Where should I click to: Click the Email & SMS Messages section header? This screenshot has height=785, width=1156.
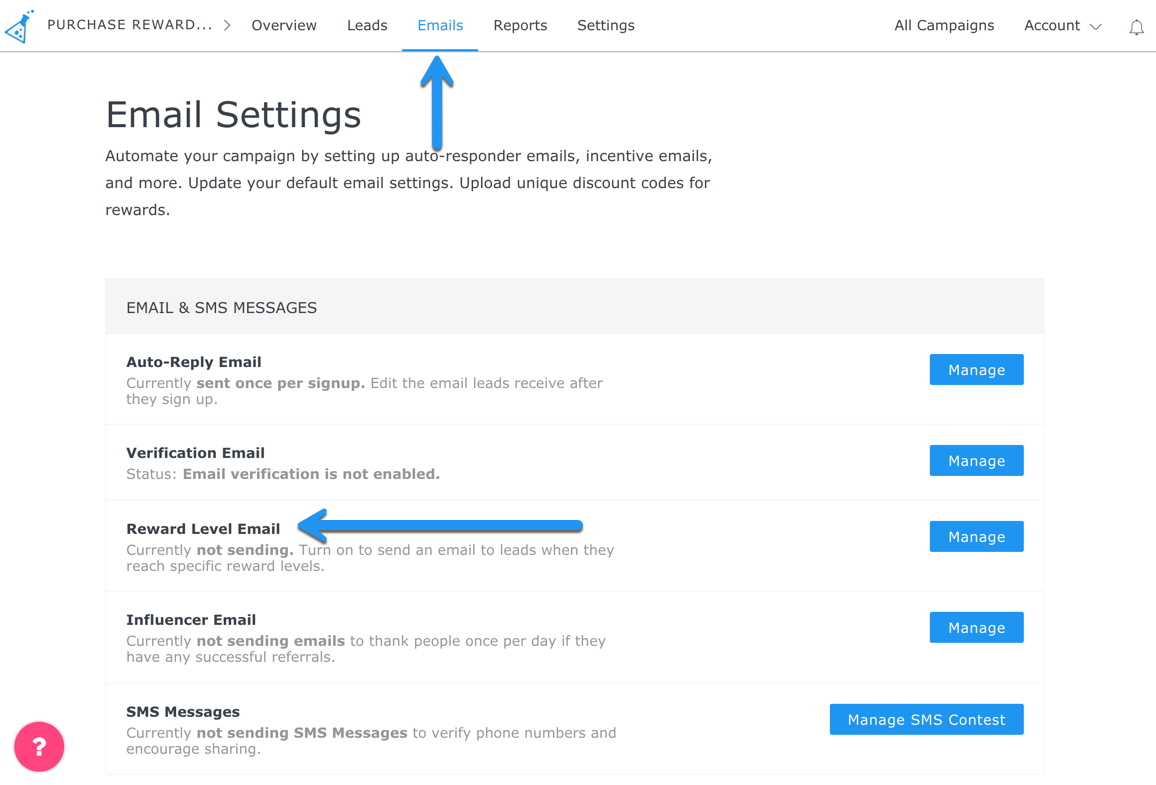(x=221, y=308)
